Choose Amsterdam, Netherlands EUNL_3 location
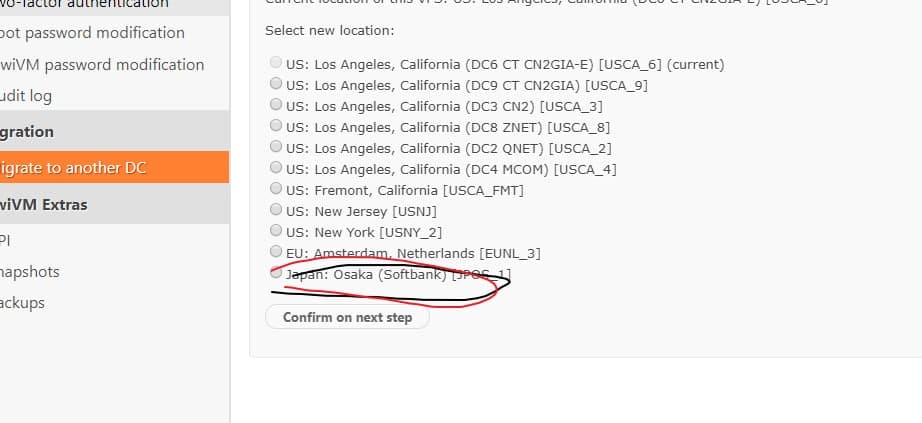Image resolution: width=922 pixels, height=423 pixels. pyautogui.click(x=276, y=252)
